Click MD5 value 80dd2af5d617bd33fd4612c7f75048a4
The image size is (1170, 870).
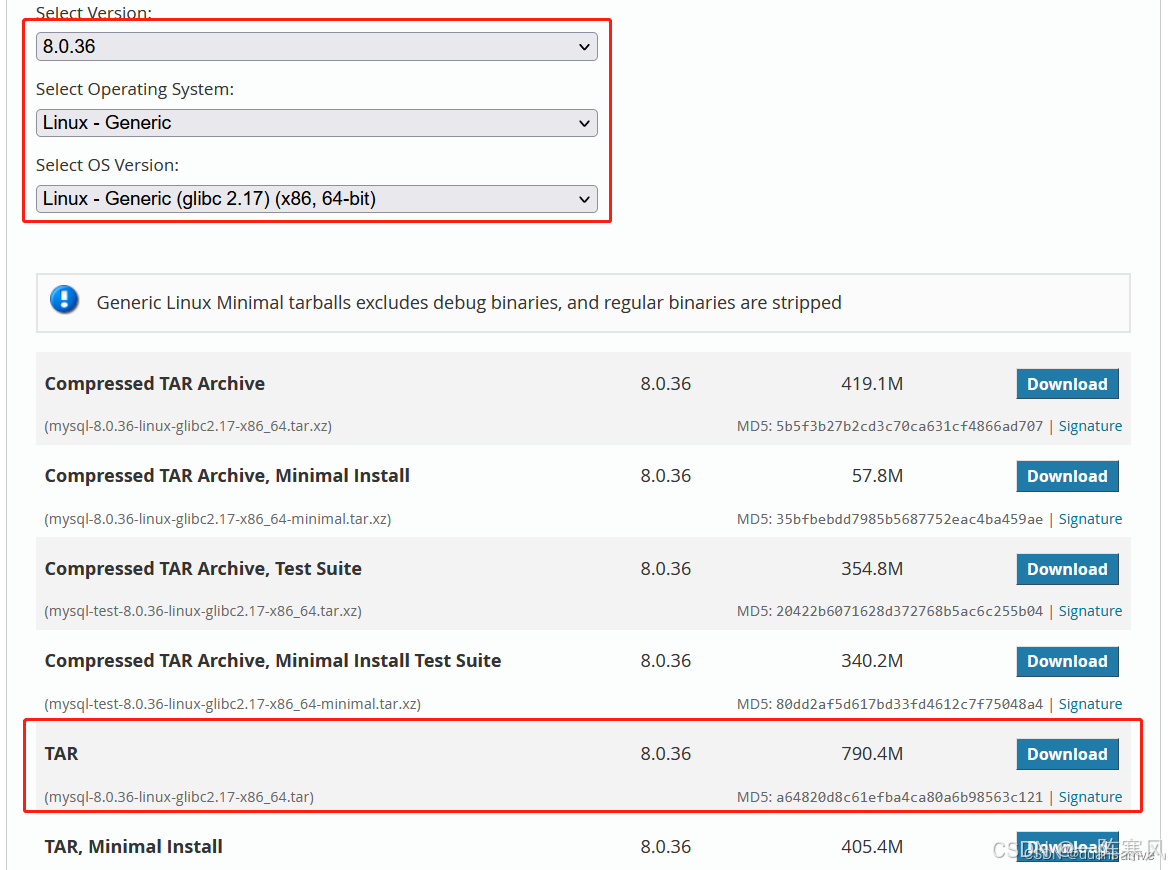point(909,704)
